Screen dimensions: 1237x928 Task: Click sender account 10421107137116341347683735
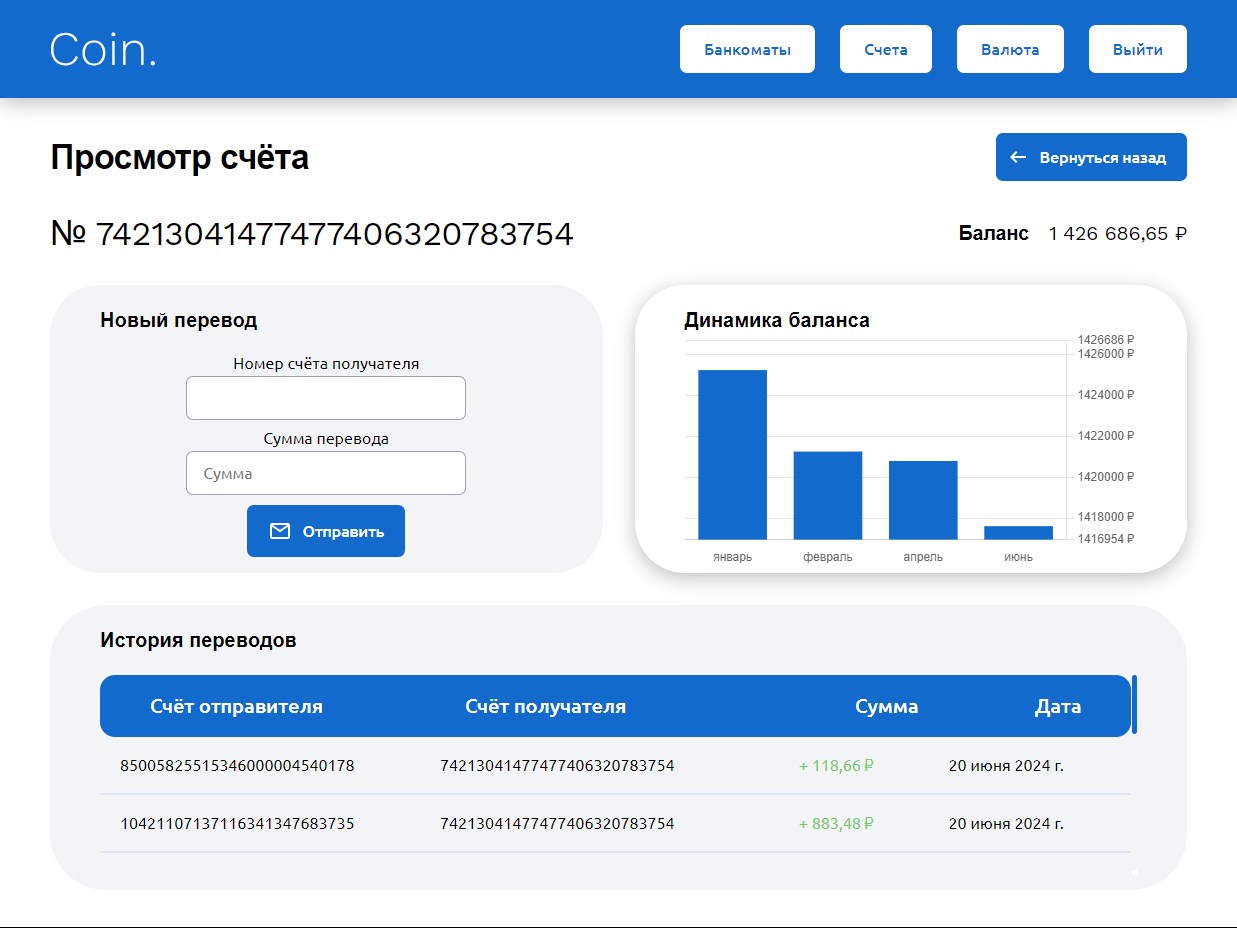point(237,824)
